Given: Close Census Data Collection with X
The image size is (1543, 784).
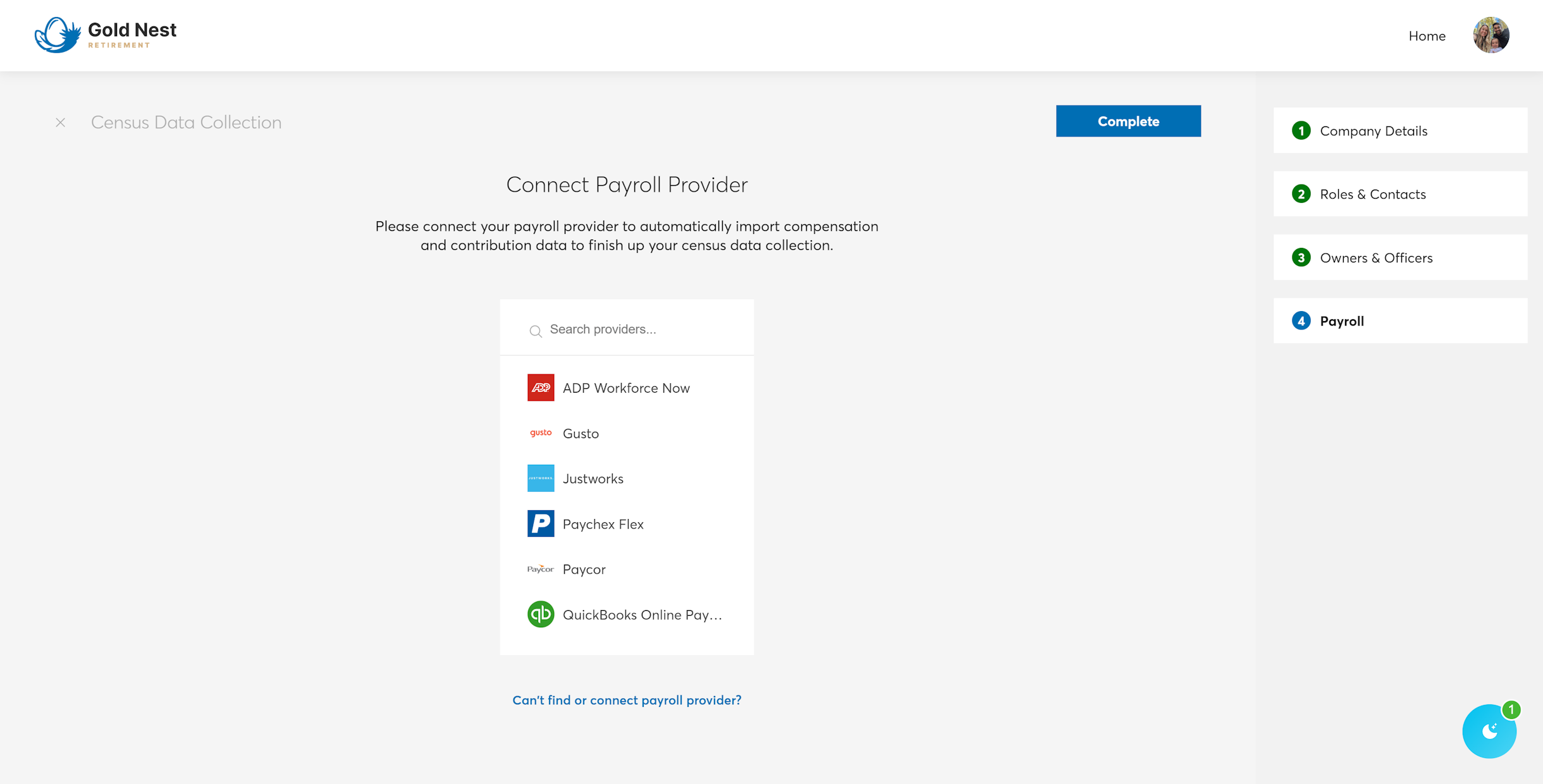Looking at the screenshot, I should tap(61, 123).
